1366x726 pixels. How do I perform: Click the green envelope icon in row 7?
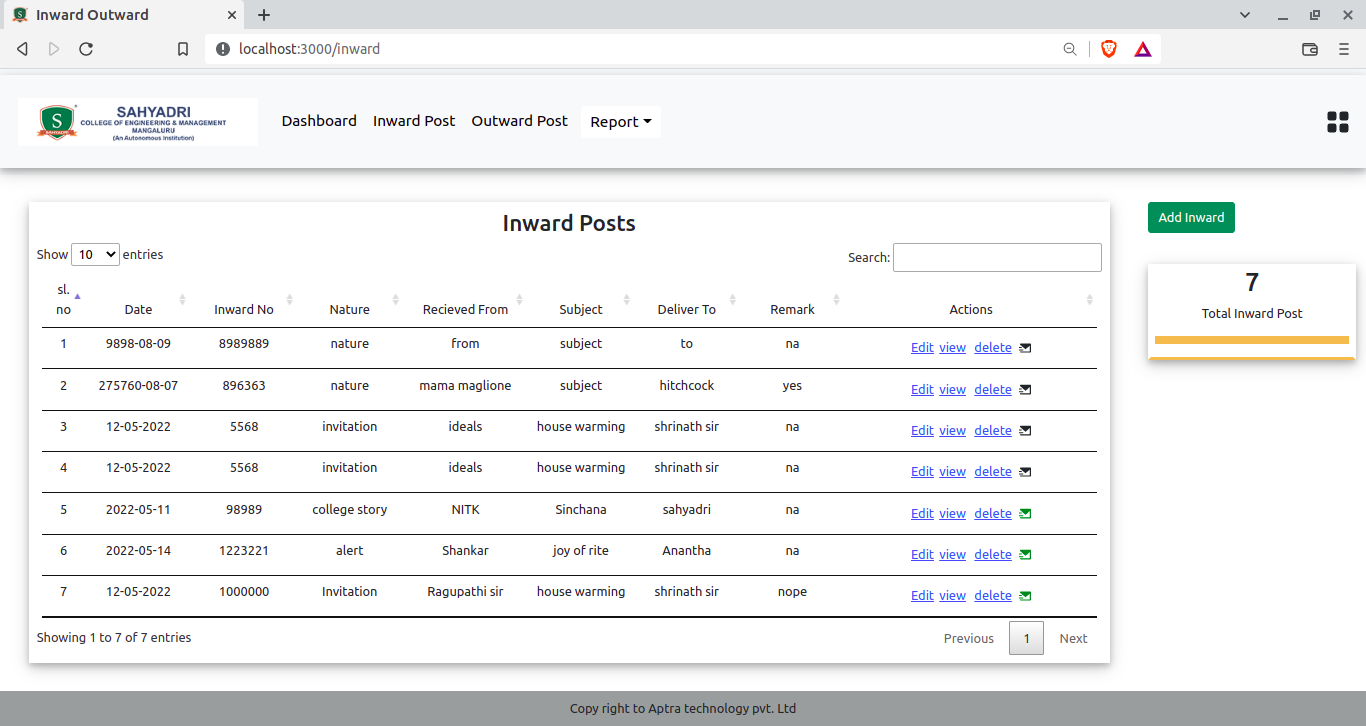point(1025,596)
